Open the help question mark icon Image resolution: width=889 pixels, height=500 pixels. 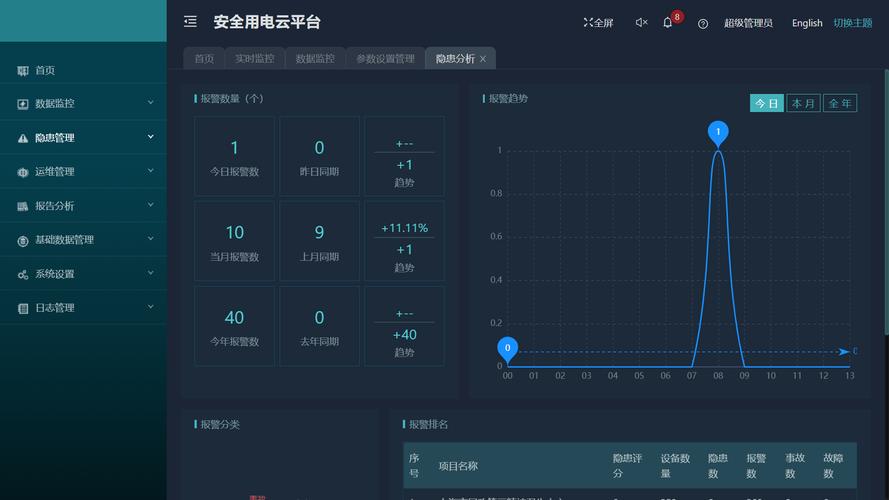click(703, 23)
